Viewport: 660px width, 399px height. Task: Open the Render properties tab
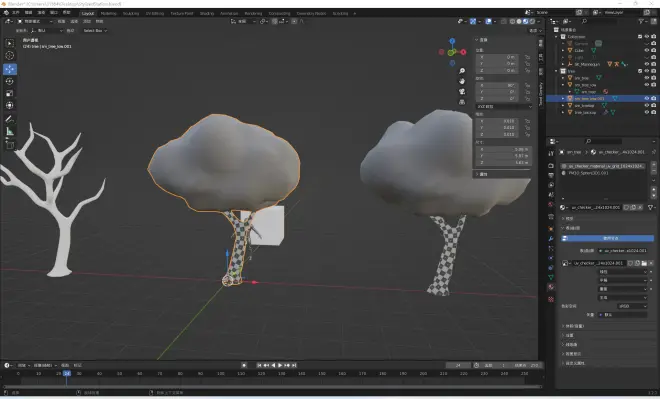pyautogui.click(x=551, y=165)
